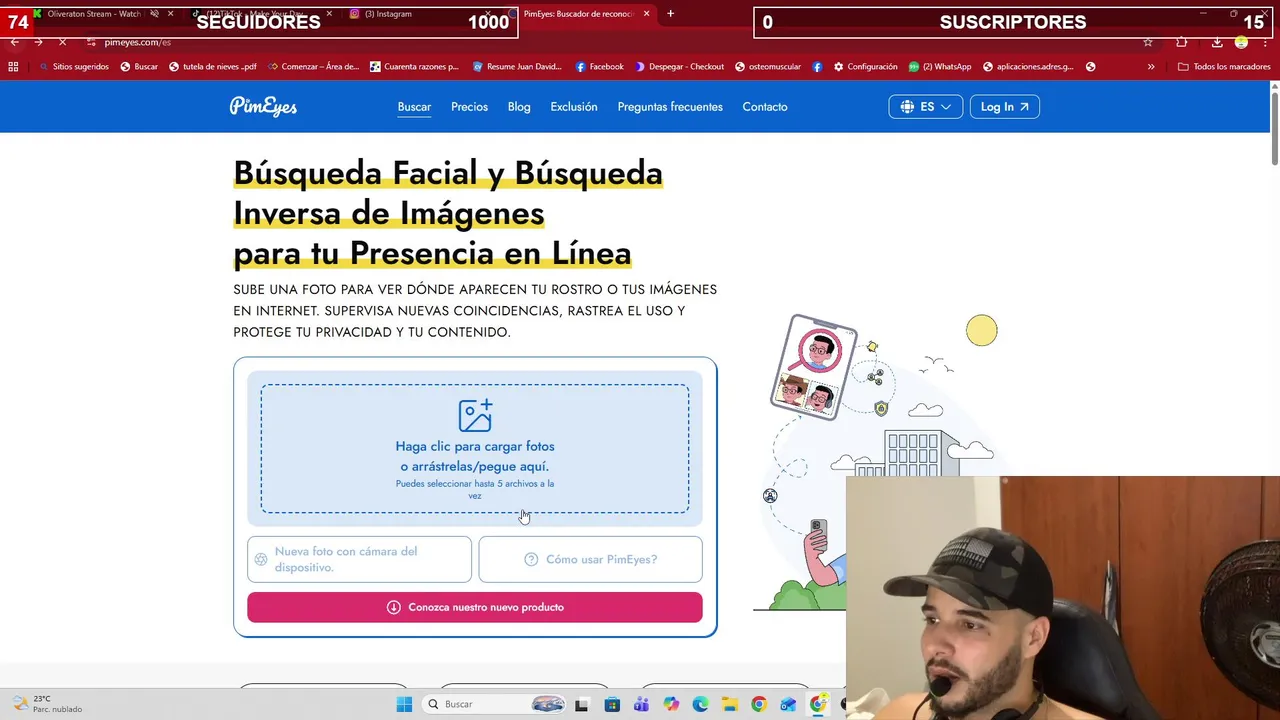This screenshot has height=720, width=1280.
Task: Close the PimEyes browser tab
Action: pyautogui.click(x=646, y=14)
